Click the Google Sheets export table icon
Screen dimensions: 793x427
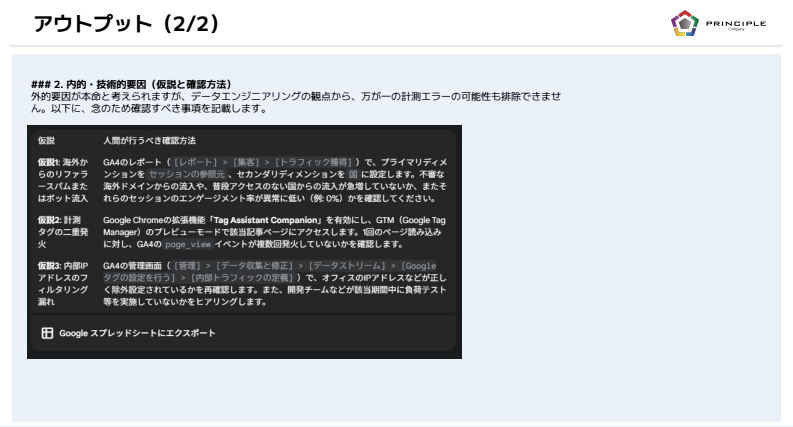point(47,333)
